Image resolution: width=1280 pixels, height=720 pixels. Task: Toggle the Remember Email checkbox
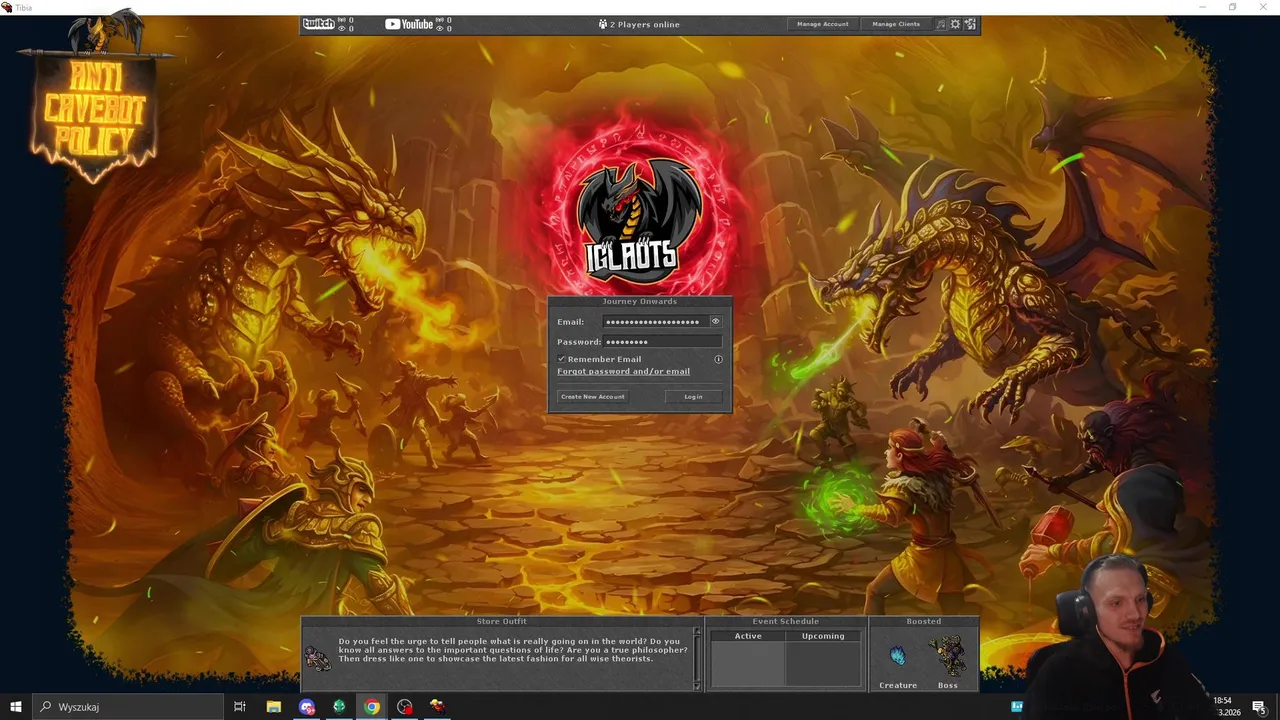coord(562,359)
